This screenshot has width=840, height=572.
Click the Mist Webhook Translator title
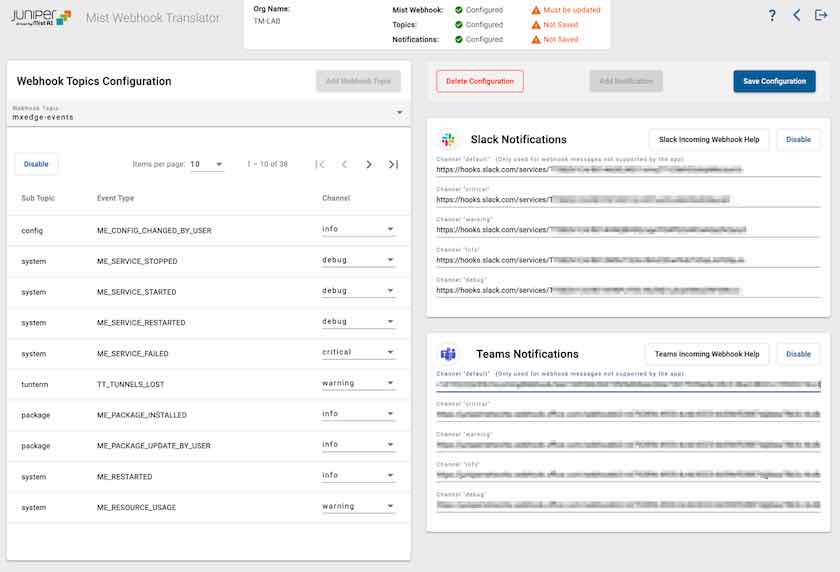153,18
